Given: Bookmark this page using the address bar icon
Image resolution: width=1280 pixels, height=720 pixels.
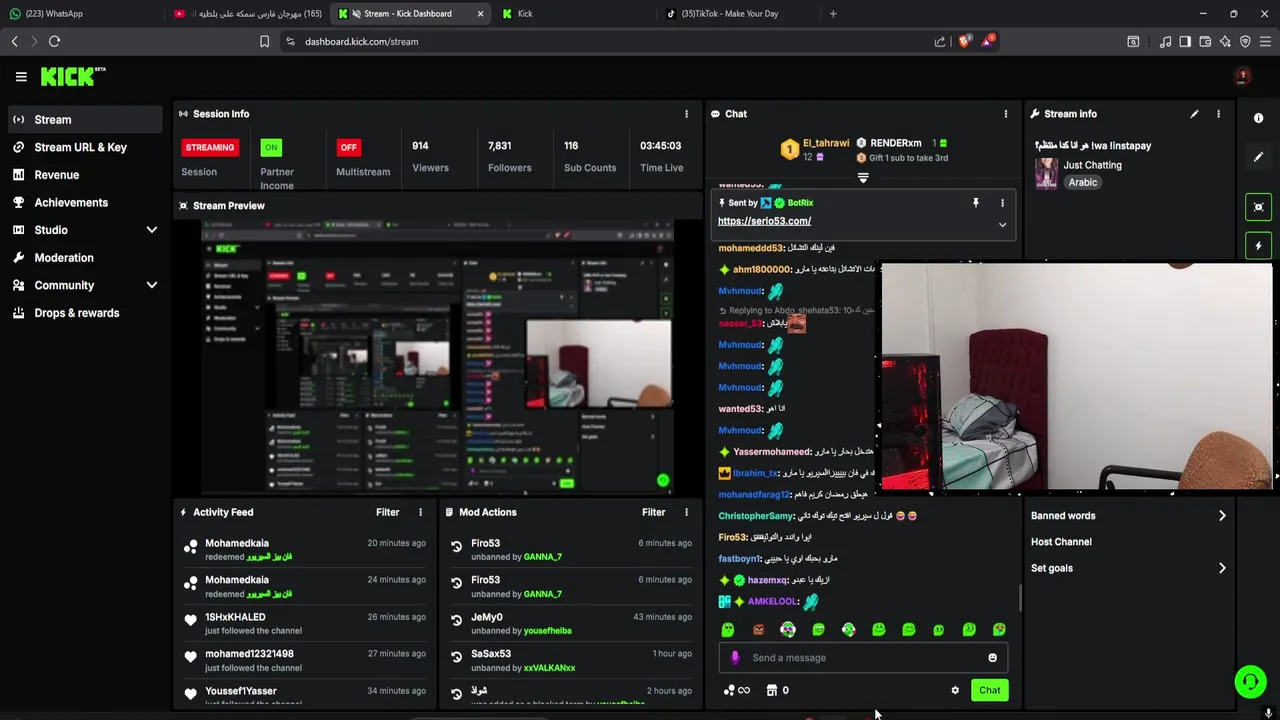Looking at the screenshot, I should 264,42.
